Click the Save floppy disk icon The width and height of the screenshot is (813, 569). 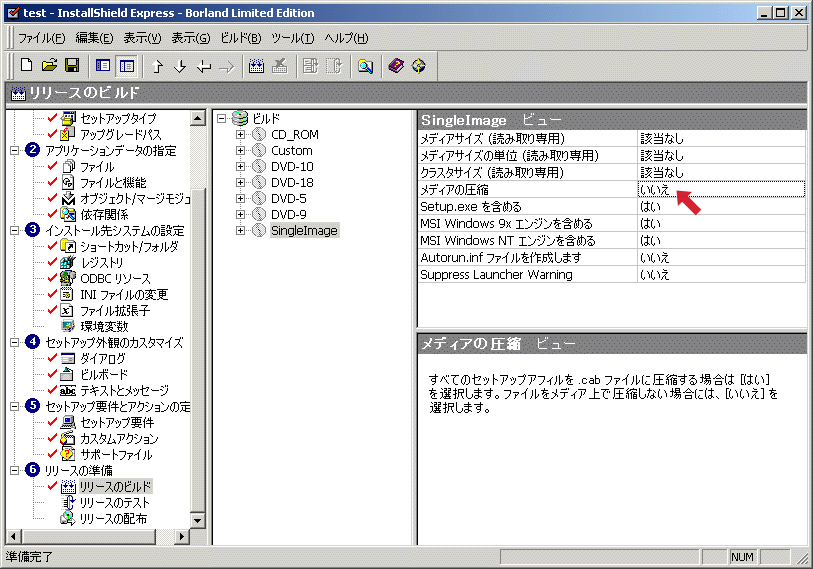[72, 66]
